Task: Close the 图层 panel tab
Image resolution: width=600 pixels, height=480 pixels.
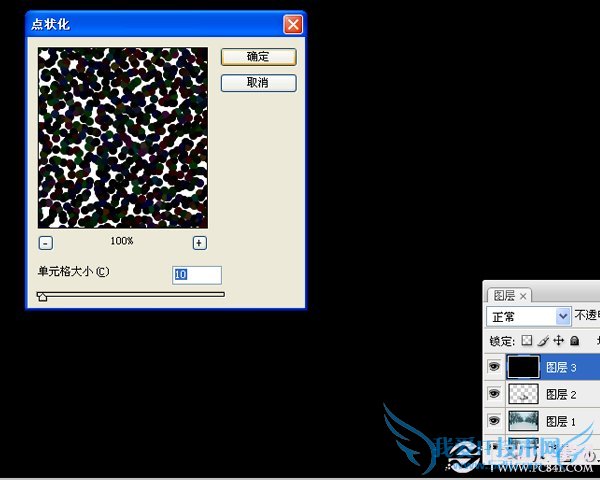Action: click(x=523, y=296)
